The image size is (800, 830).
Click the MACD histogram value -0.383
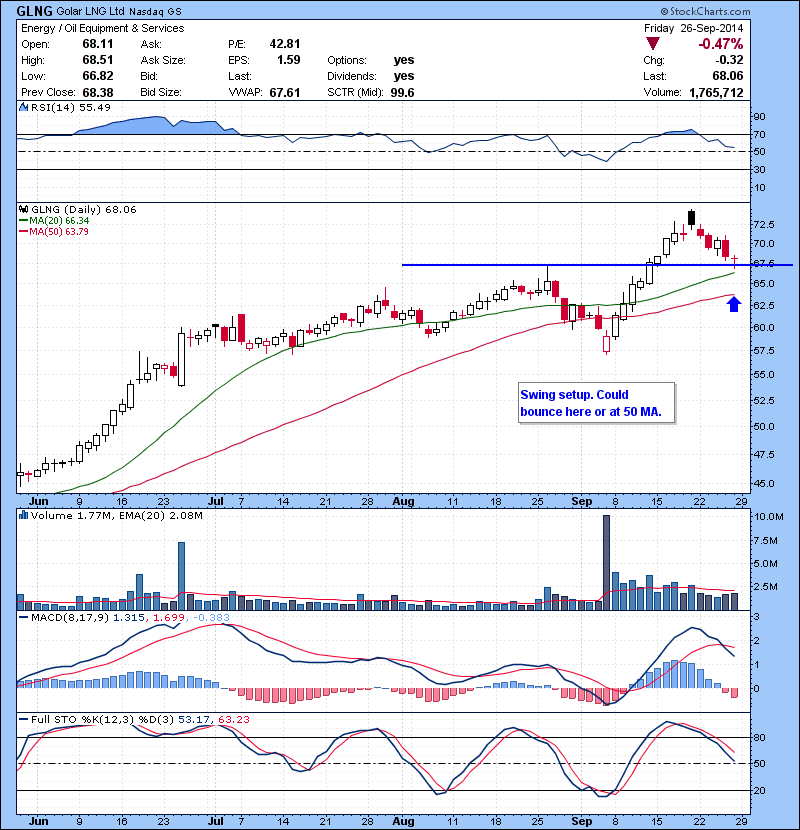click(211, 618)
